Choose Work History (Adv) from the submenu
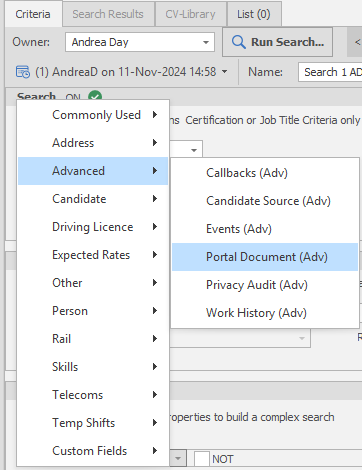This screenshot has width=362, height=470. (265, 313)
